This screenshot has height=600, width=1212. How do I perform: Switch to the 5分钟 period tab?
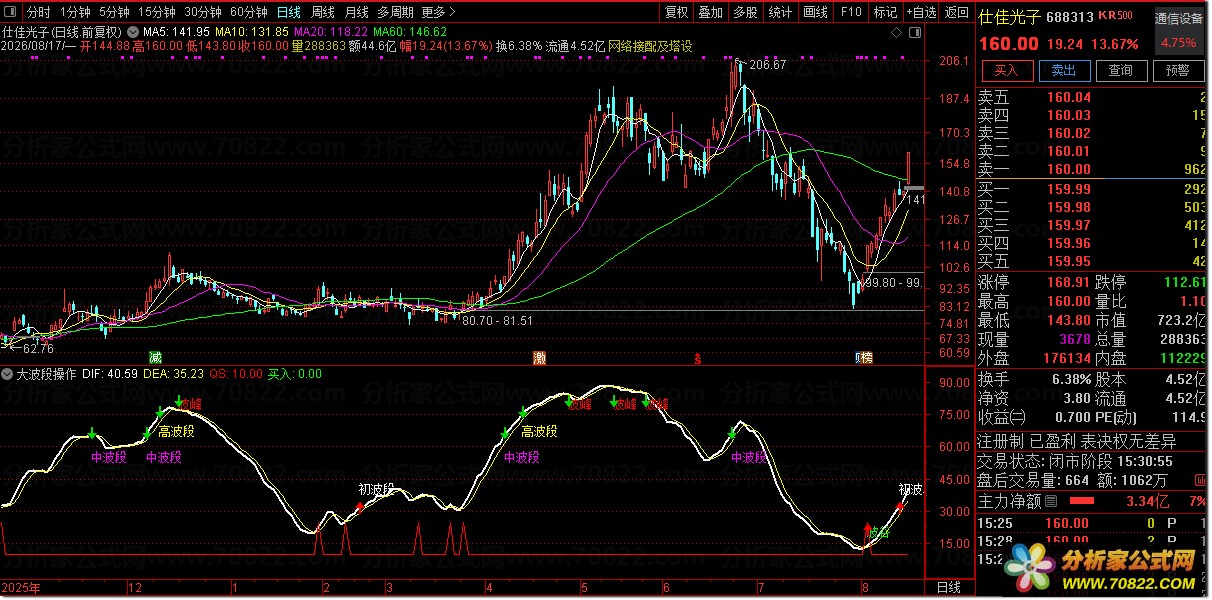[114, 13]
